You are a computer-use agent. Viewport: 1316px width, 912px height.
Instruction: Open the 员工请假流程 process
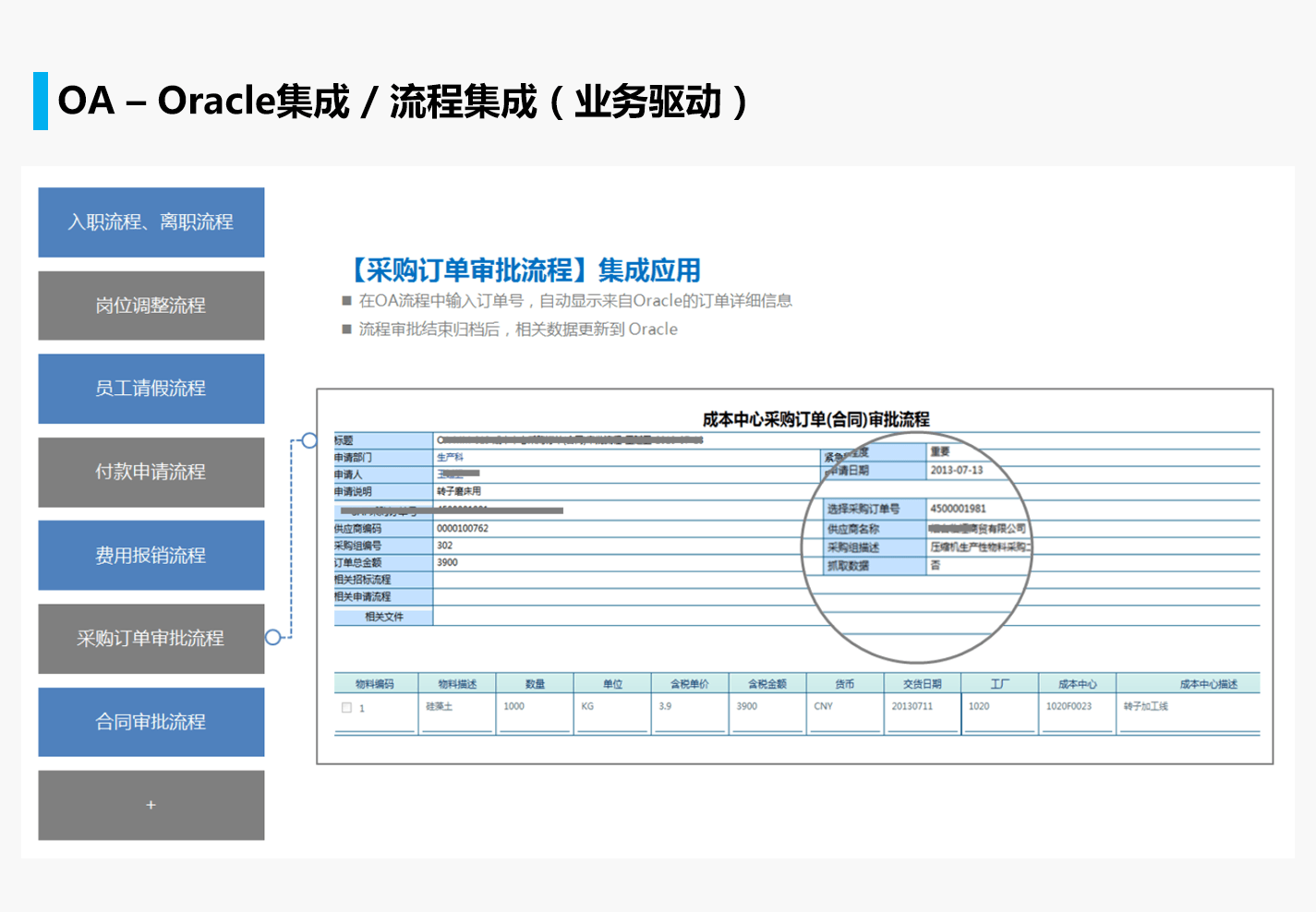(x=151, y=389)
